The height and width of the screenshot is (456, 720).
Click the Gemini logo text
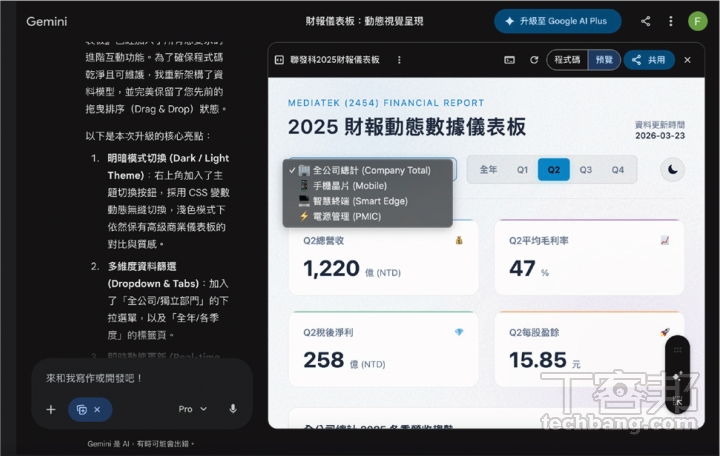46,21
